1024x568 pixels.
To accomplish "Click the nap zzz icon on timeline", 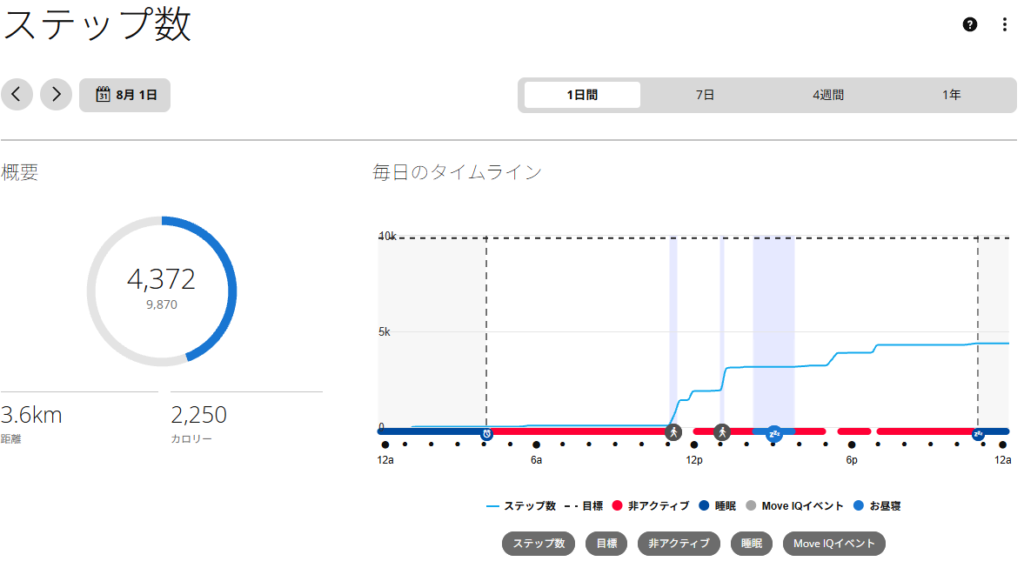I will pyautogui.click(x=774, y=434).
